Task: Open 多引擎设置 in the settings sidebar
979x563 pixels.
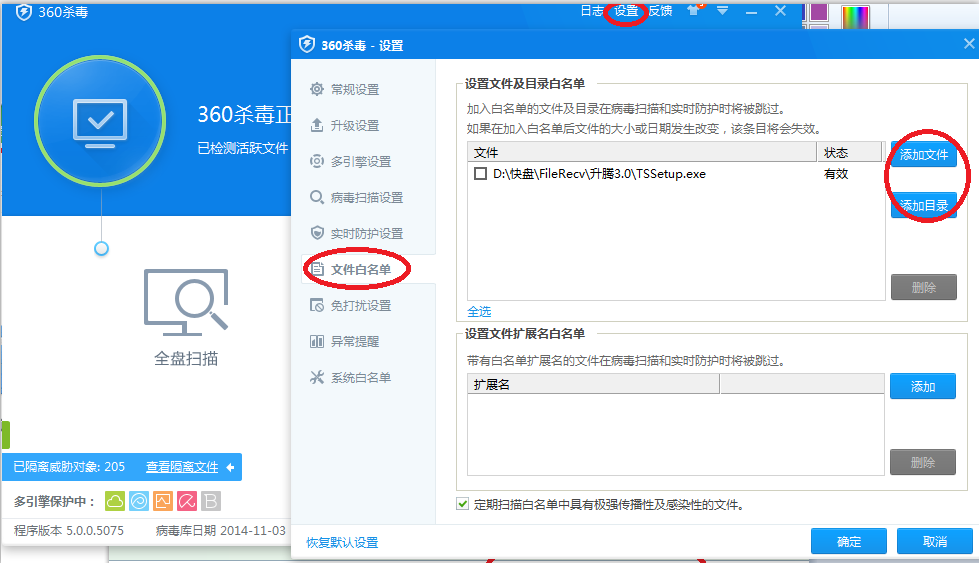Action: [x=361, y=162]
